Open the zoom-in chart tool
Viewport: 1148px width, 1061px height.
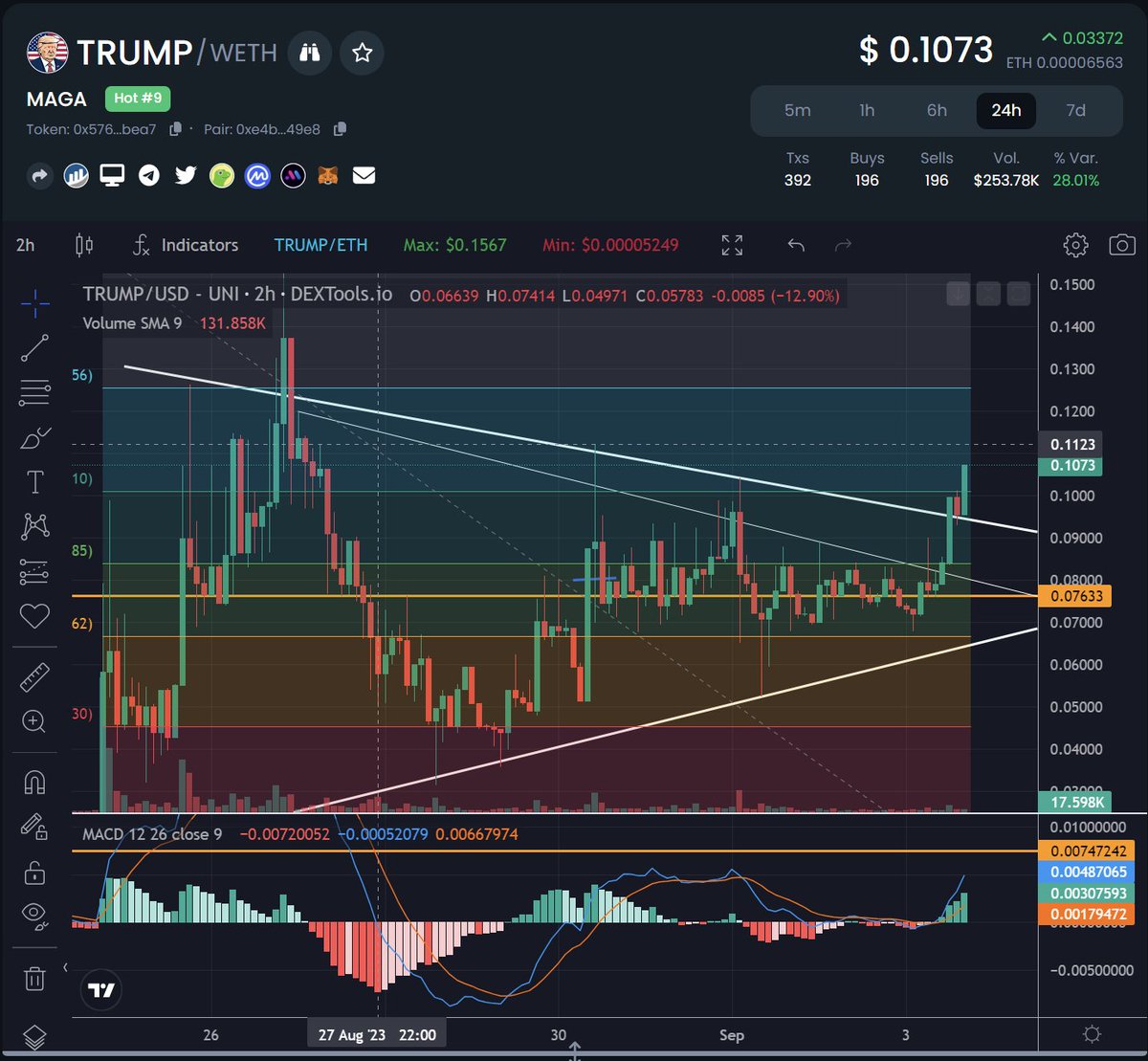(34, 721)
